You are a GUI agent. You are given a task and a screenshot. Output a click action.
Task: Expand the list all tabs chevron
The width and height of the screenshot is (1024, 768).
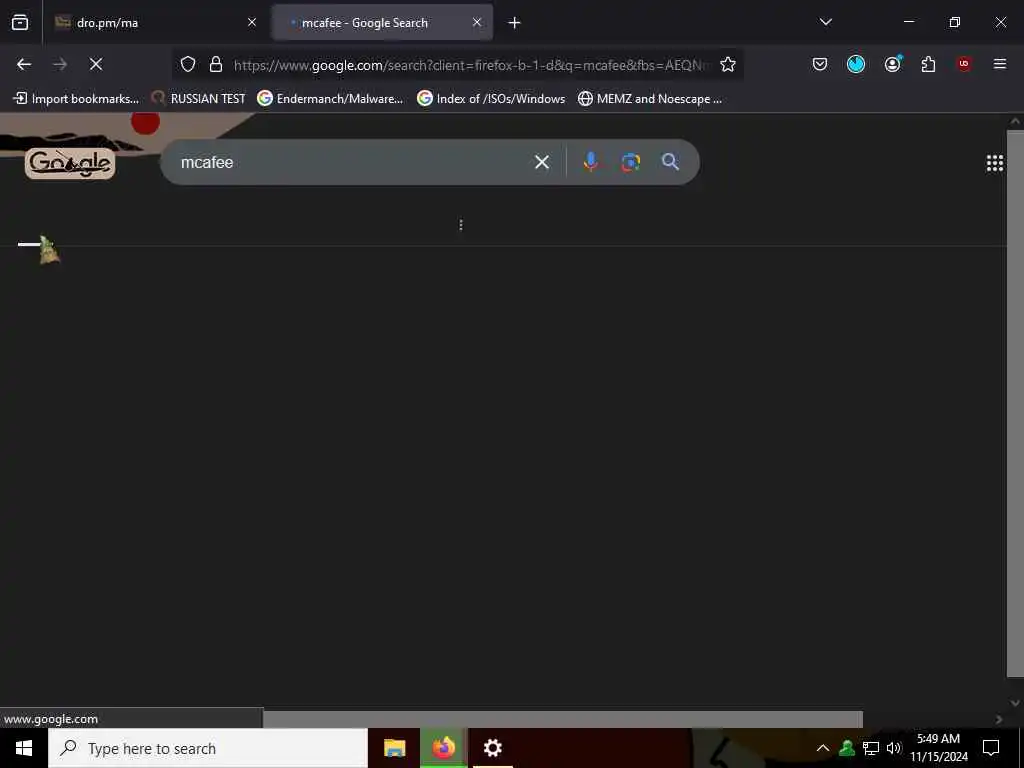tap(825, 22)
